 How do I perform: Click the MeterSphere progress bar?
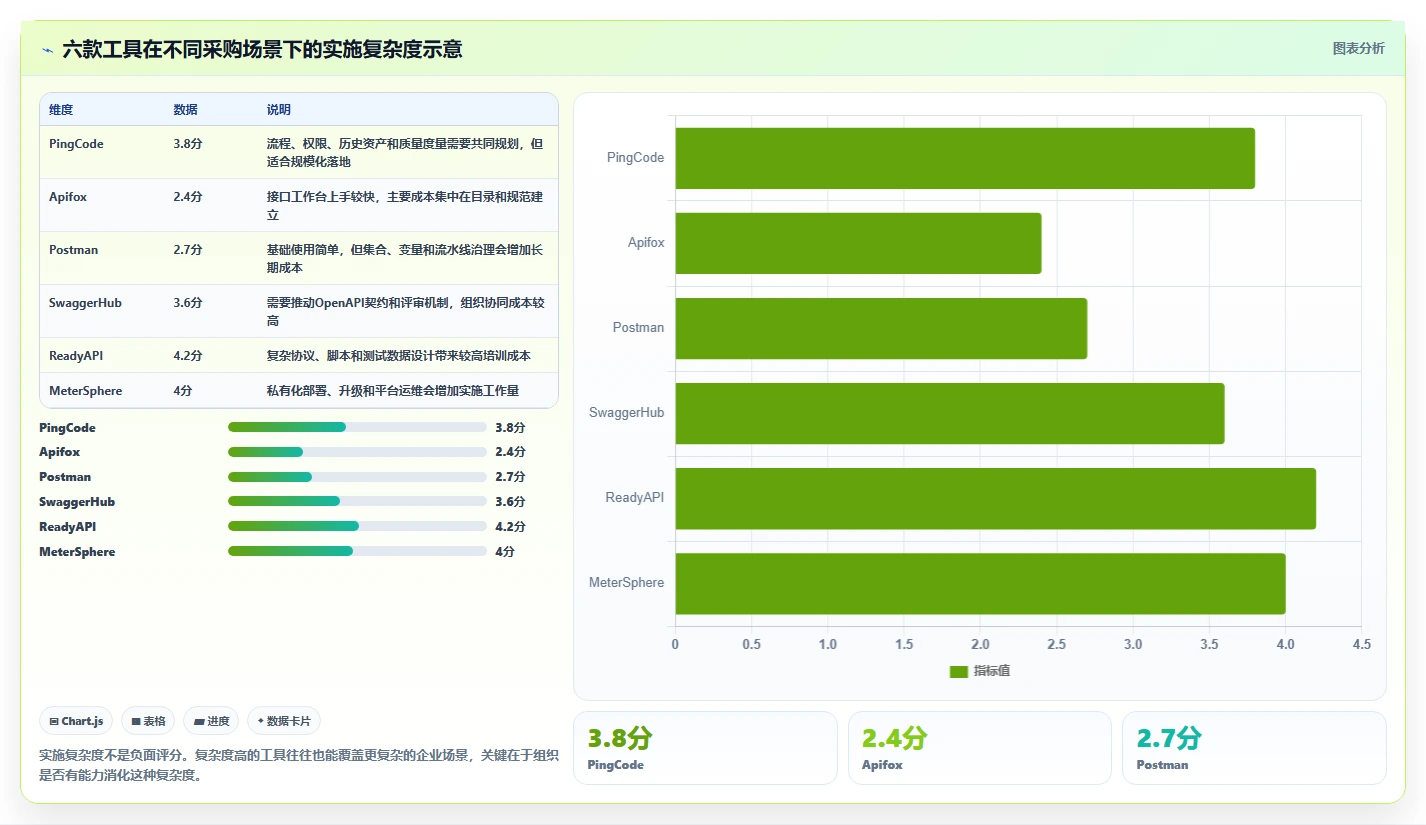357,551
